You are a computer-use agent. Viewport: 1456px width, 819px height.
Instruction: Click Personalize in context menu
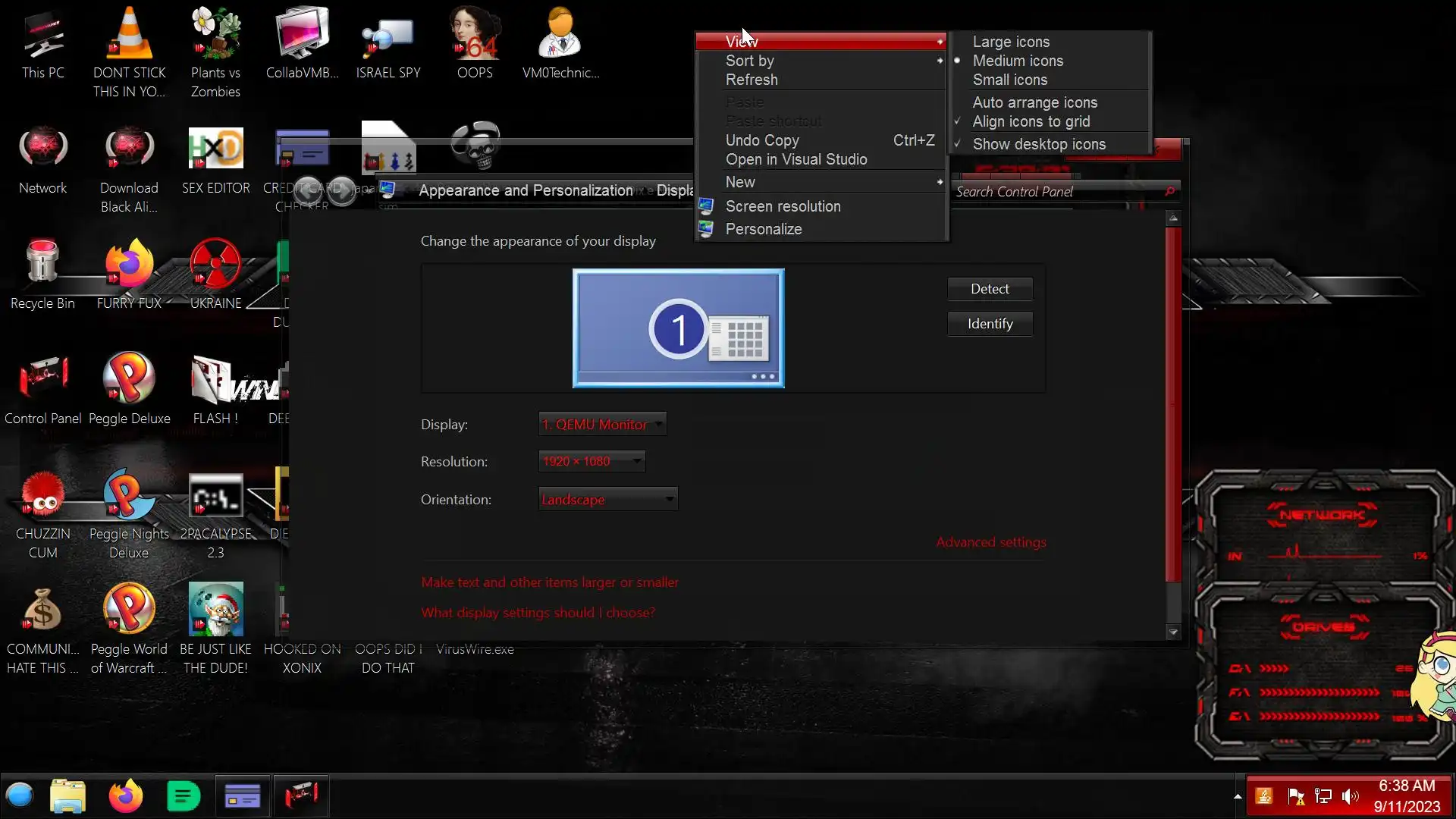click(x=763, y=229)
